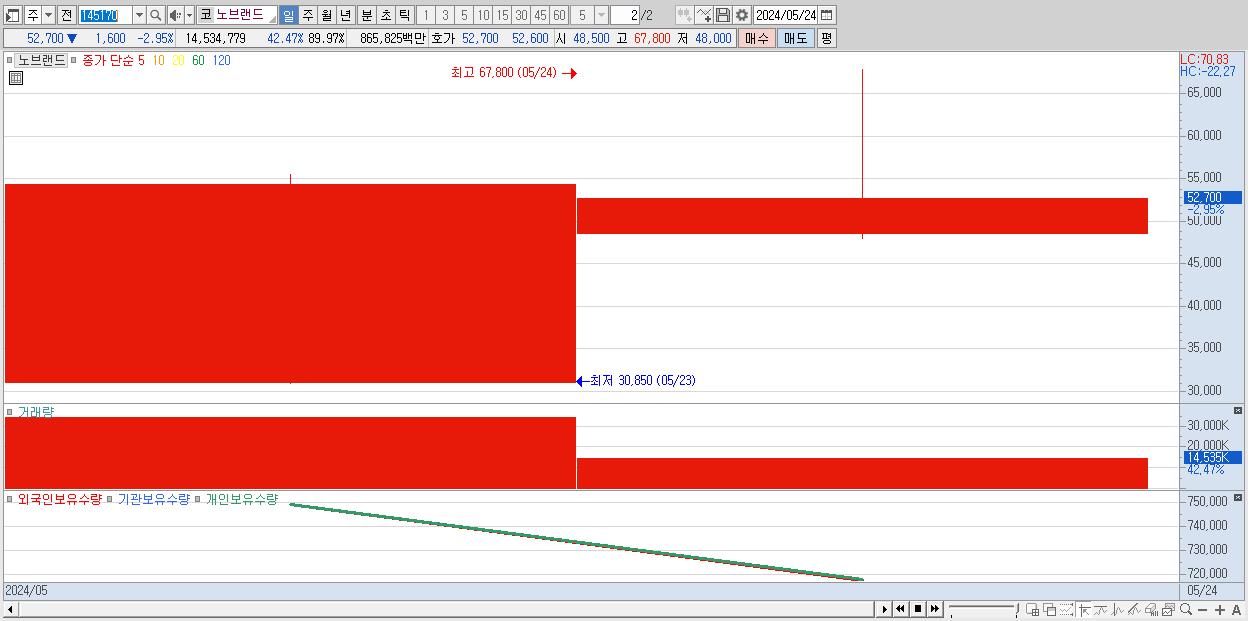Select the 월 monthly chart period
The width and height of the screenshot is (1248, 621).
tap(326, 15)
